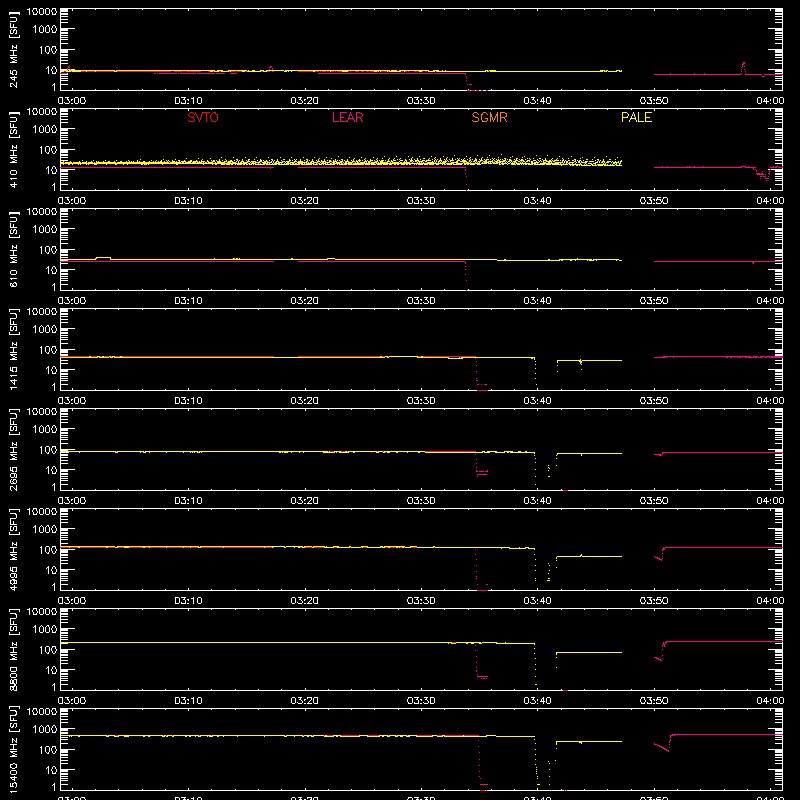Click the 03:10 time label under 8800 MHz plot
Screen dimensions: 800x800
[188, 701]
